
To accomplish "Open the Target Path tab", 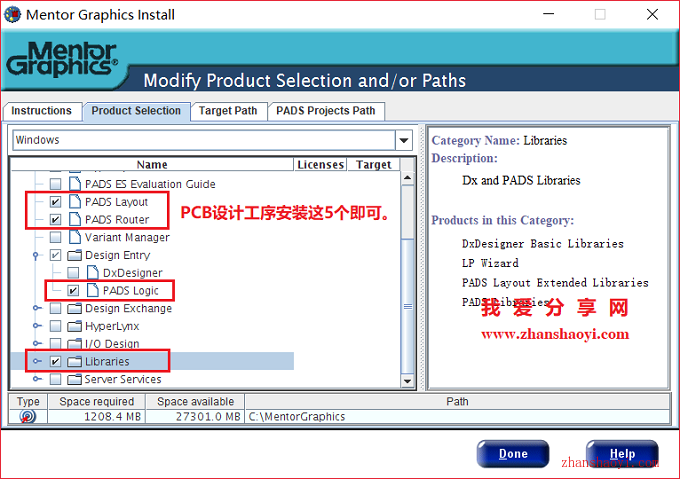I will pyautogui.click(x=228, y=111).
